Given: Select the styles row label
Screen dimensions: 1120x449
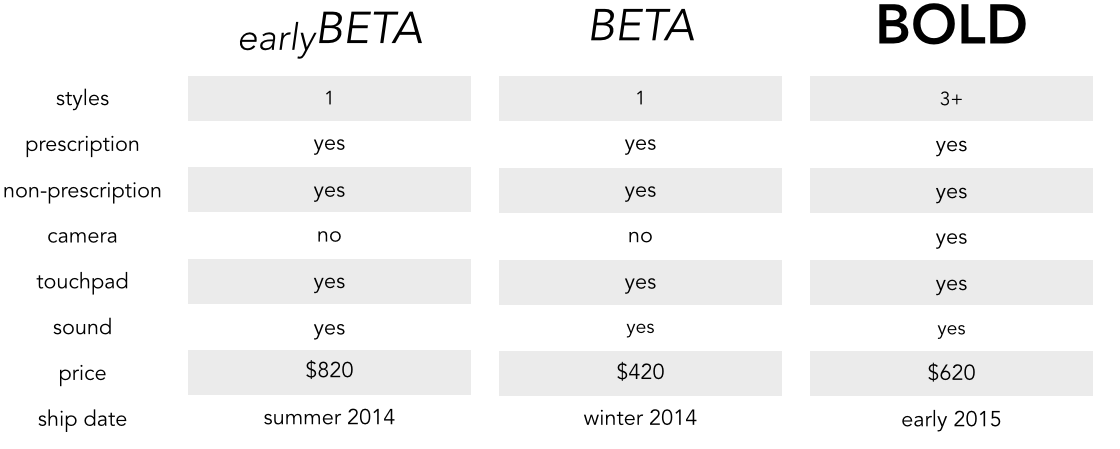Looking at the screenshot, I should click(82, 99).
